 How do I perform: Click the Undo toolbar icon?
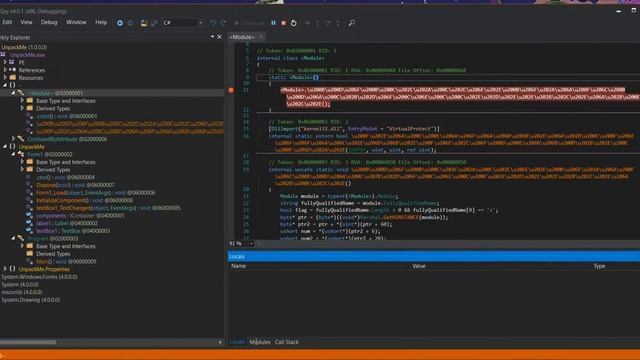point(213,23)
